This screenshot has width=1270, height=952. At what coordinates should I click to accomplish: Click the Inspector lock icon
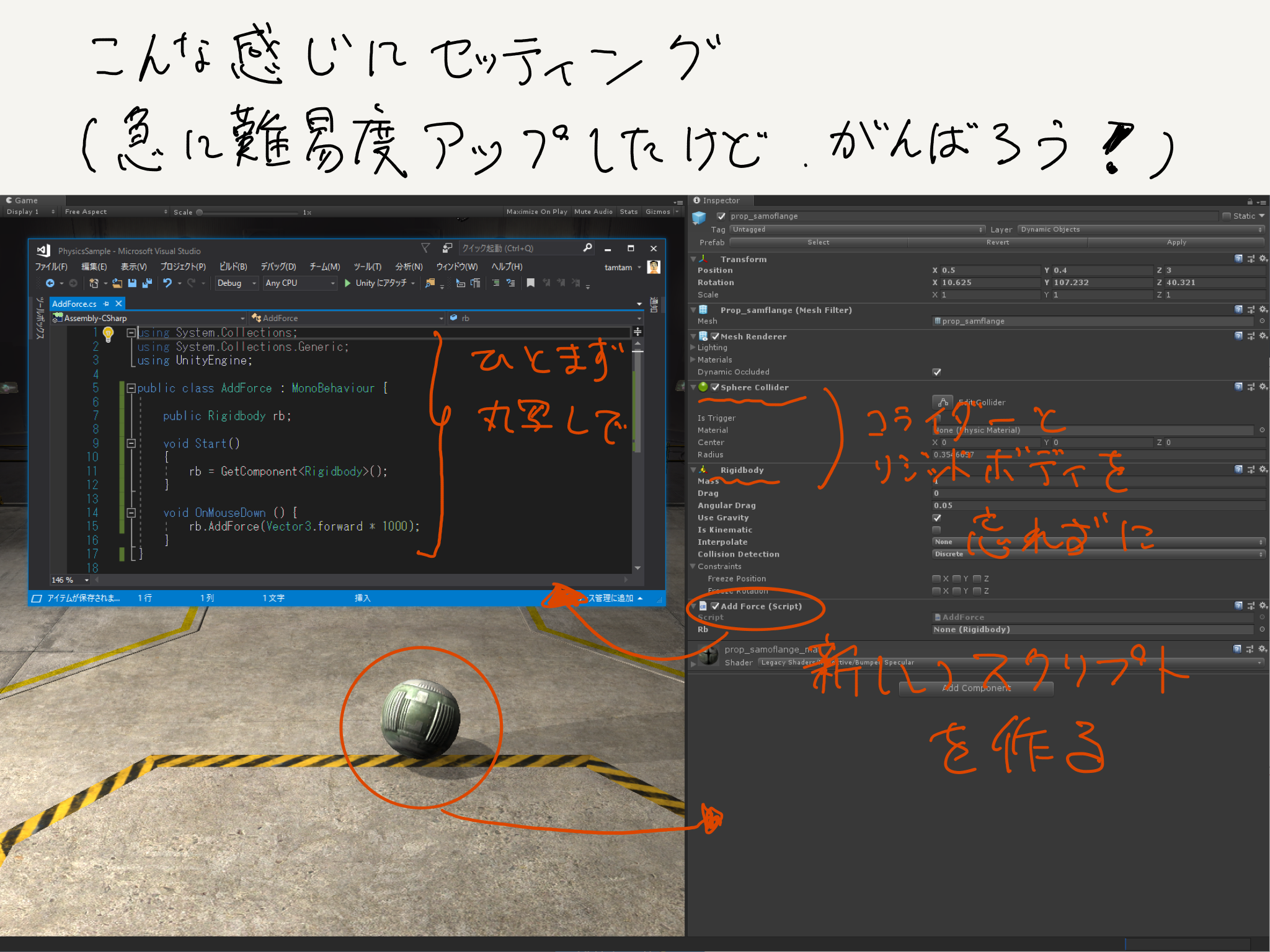(x=1250, y=201)
